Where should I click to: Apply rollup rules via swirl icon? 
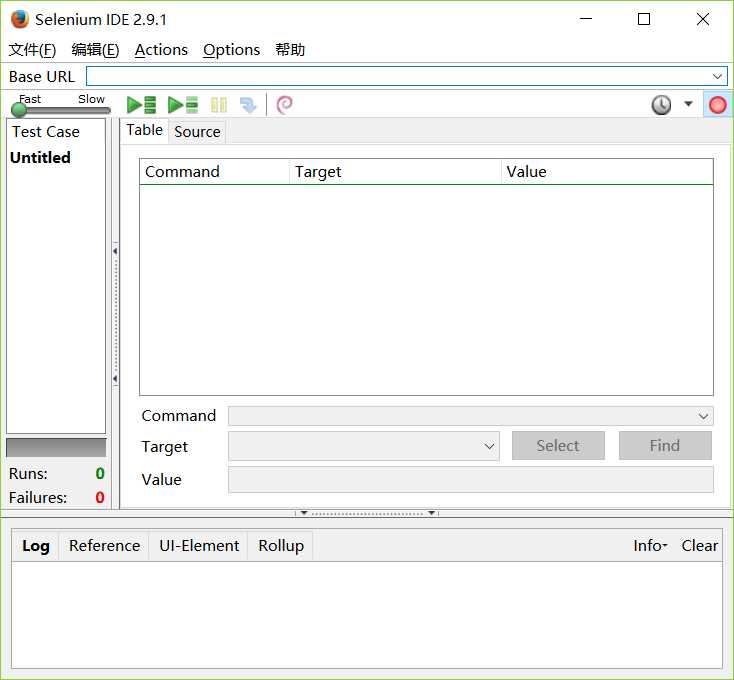pos(285,105)
